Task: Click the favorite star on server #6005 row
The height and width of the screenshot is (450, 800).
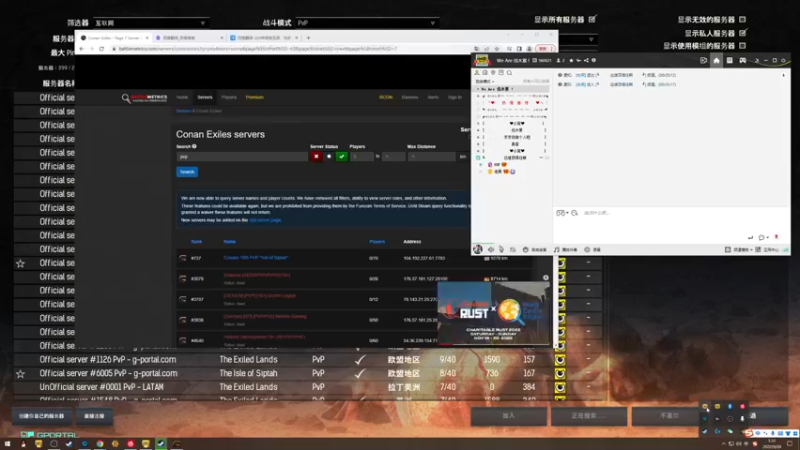Action: pyautogui.click(x=20, y=374)
